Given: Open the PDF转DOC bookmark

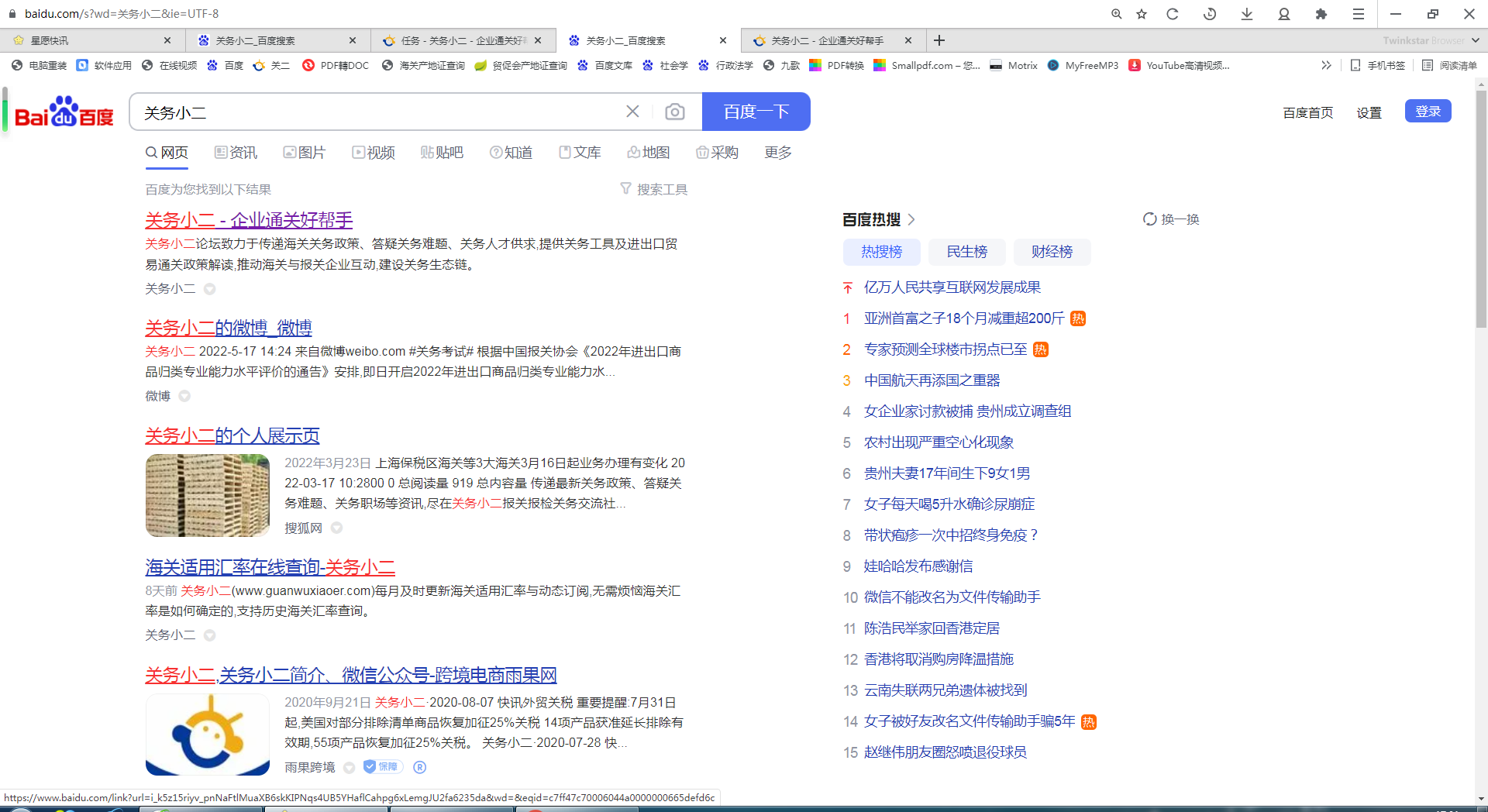Looking at the screenshot, I should click(x=336, y=65).
